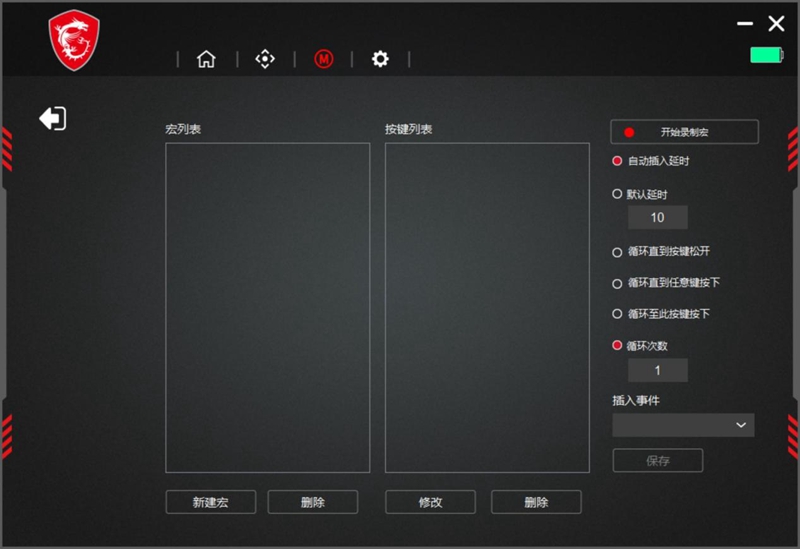Click 删除 next to 新建宏
Image resolution: width=800 pixels, height=549 pixels.
[x=313, y=502]
